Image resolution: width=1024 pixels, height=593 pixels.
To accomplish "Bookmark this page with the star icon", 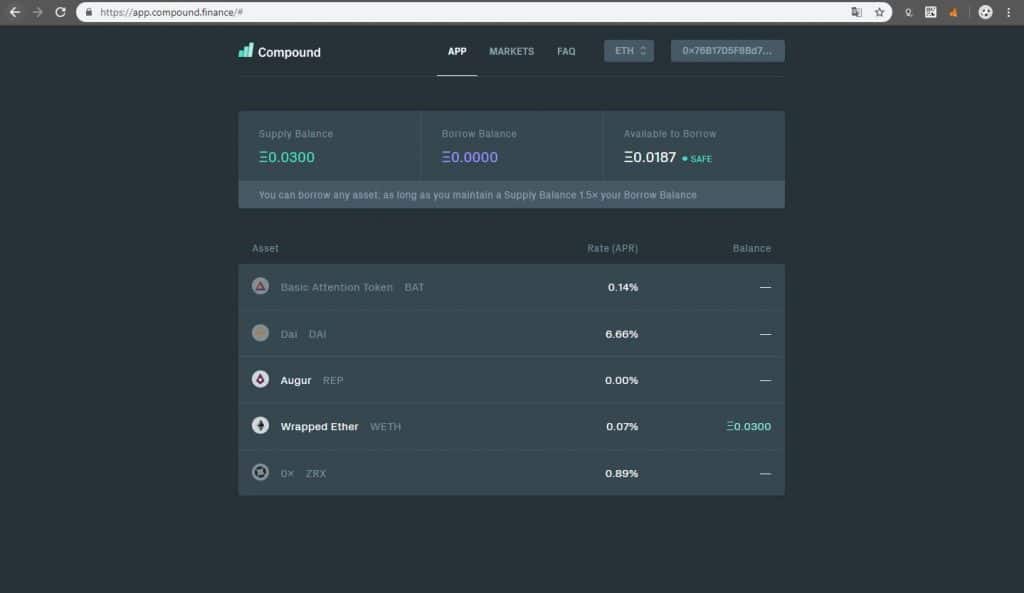I will click(879, 12).
